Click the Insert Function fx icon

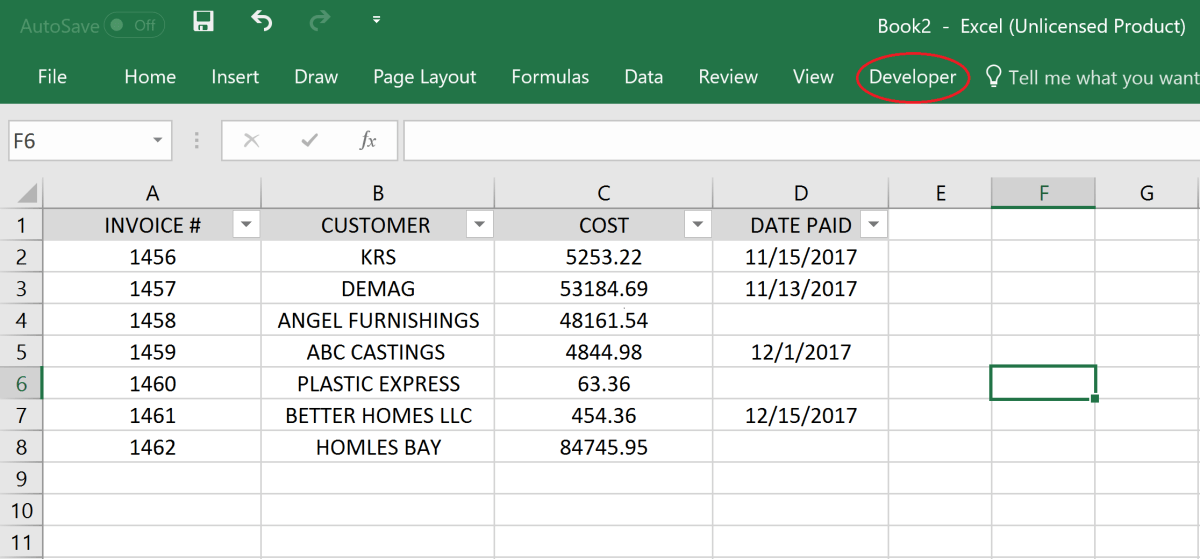pyautogui.click(x=368, y=141)
